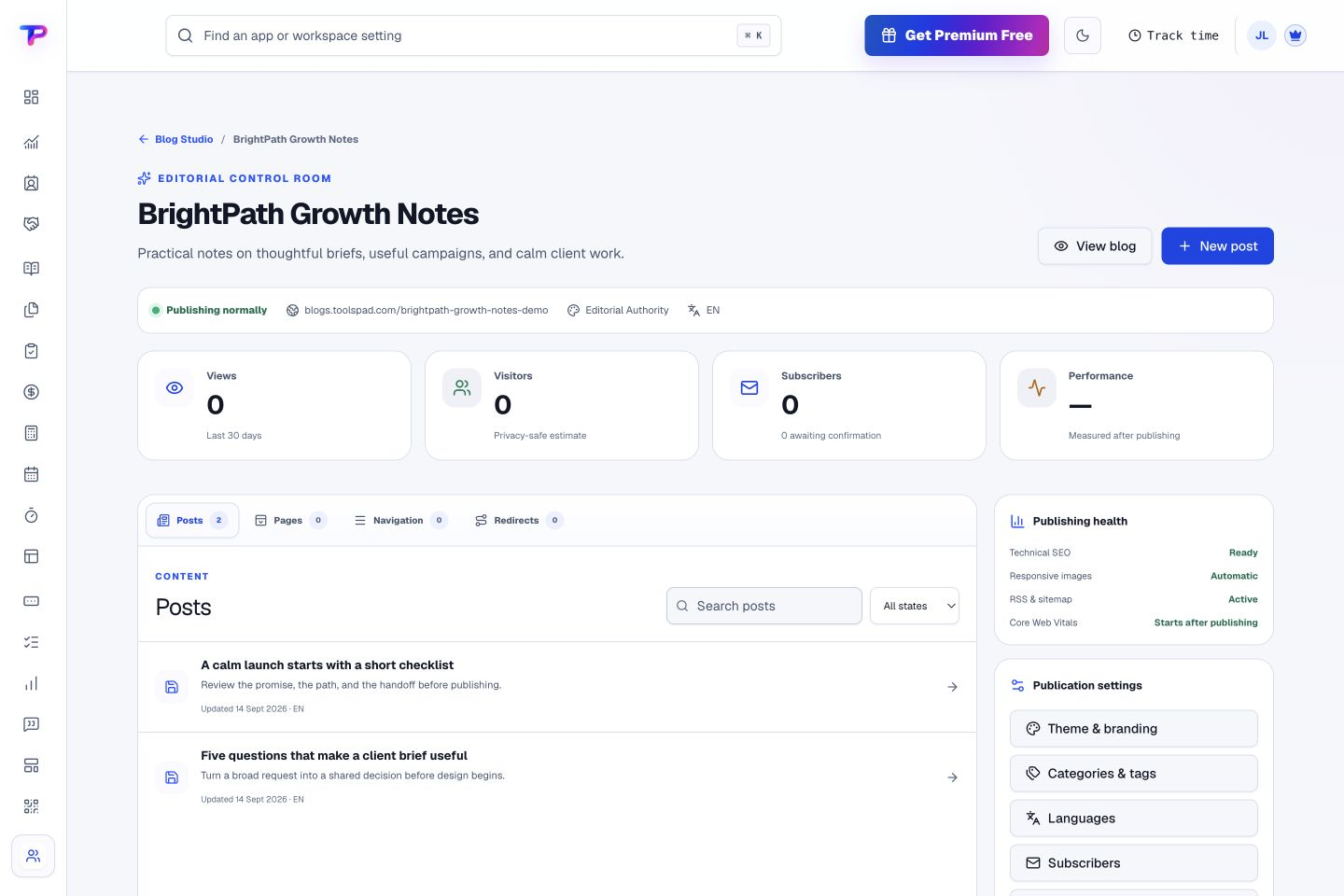The image size is (1344, 896).
Task: Focus the Search posts field
Action: tap(764, 606)
